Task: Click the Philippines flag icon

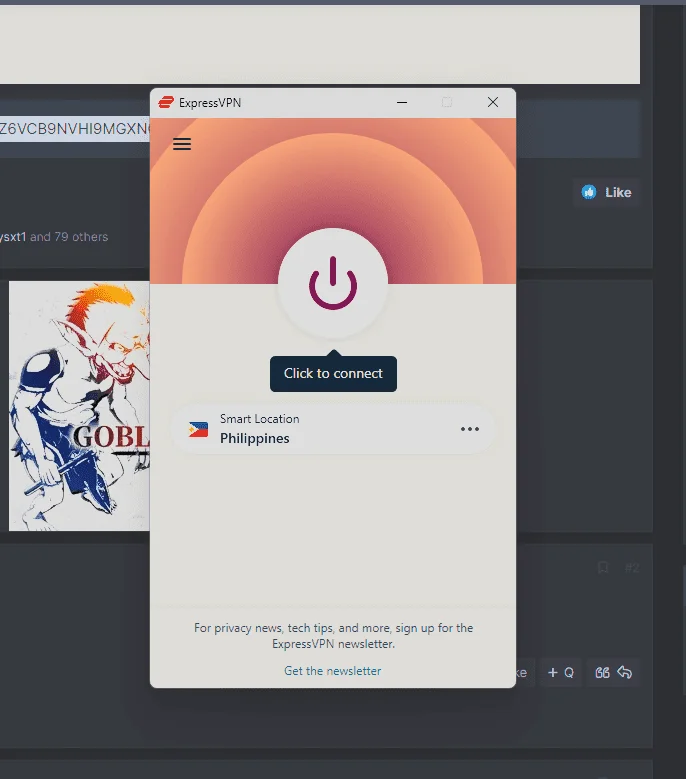Action: coord(198,429)
